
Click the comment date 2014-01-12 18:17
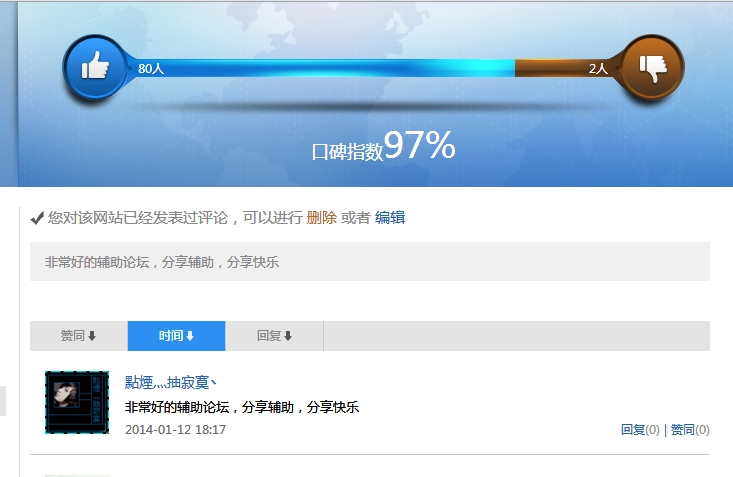(175, 429)
